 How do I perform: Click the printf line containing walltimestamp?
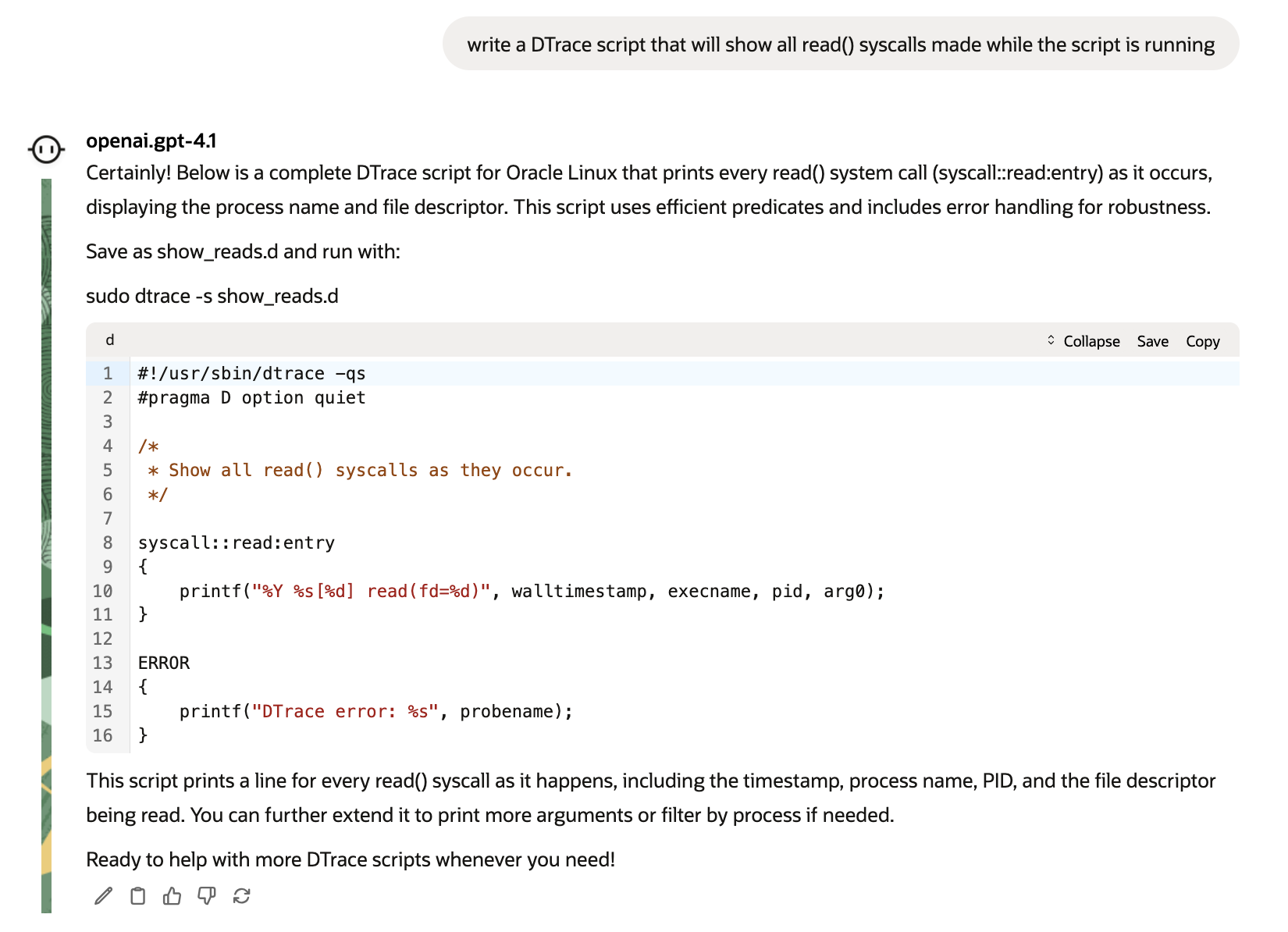coord(531,592)
